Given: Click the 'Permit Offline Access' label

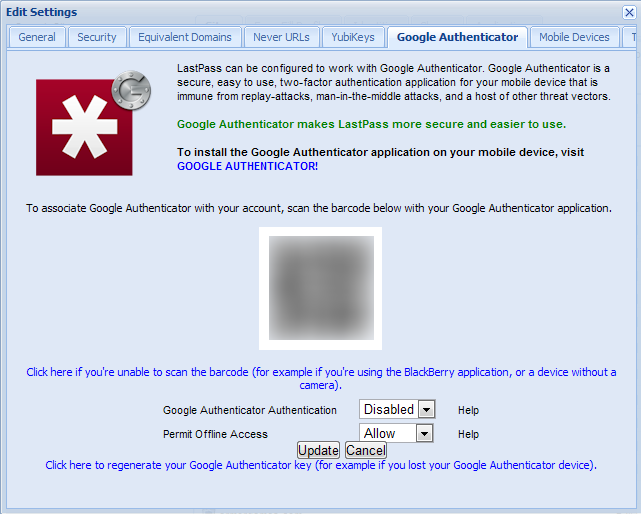Looking at the screenshot, I should (215, 434).
